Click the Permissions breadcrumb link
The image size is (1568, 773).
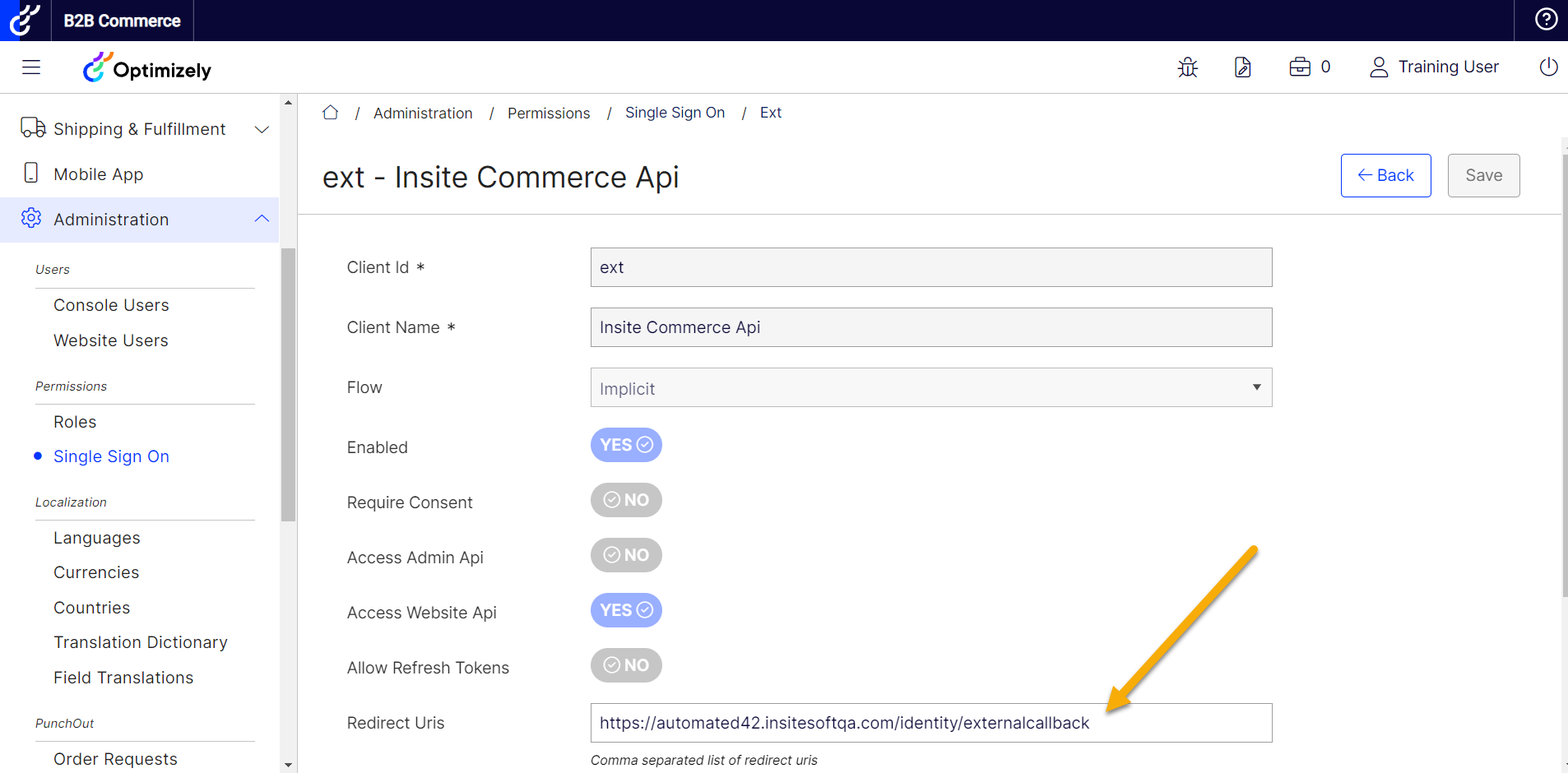click(x=549, y=113)
